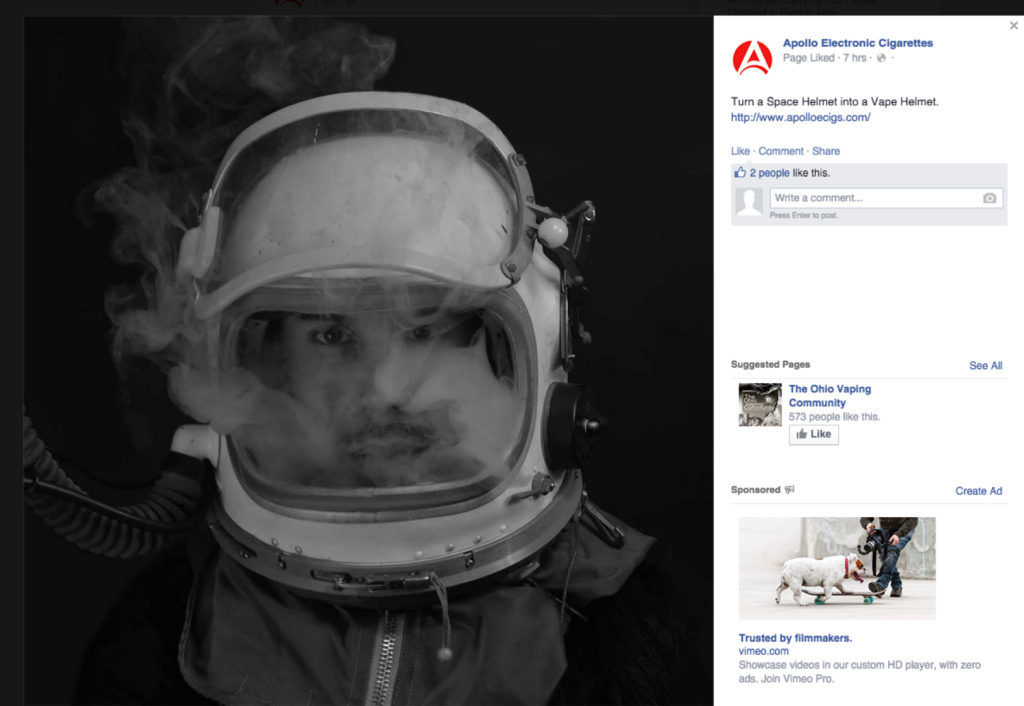Click the globe privacy icon beside 7 hrs

[x=881, y=58]
